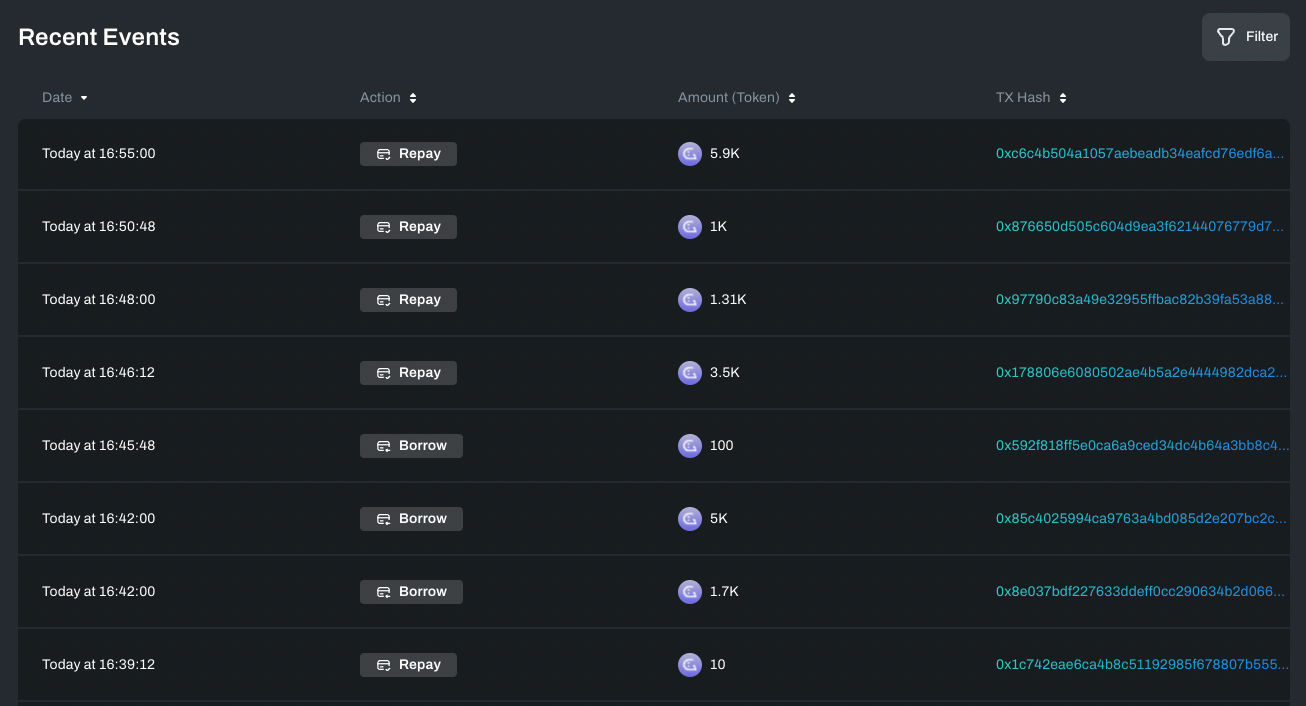Sort by TX Hash column header

1031,98
